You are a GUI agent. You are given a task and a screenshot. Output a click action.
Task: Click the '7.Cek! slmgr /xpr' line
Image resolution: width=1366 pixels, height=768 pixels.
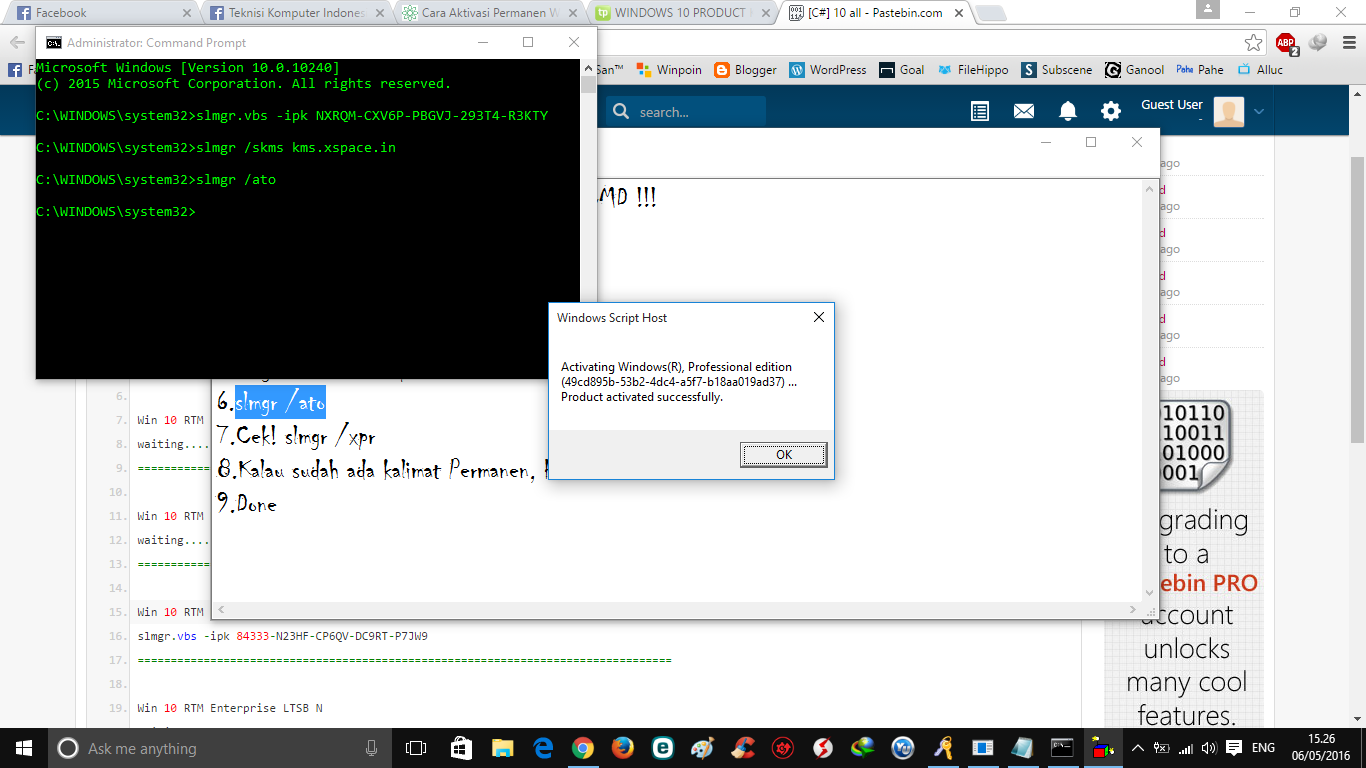(297, 437)
